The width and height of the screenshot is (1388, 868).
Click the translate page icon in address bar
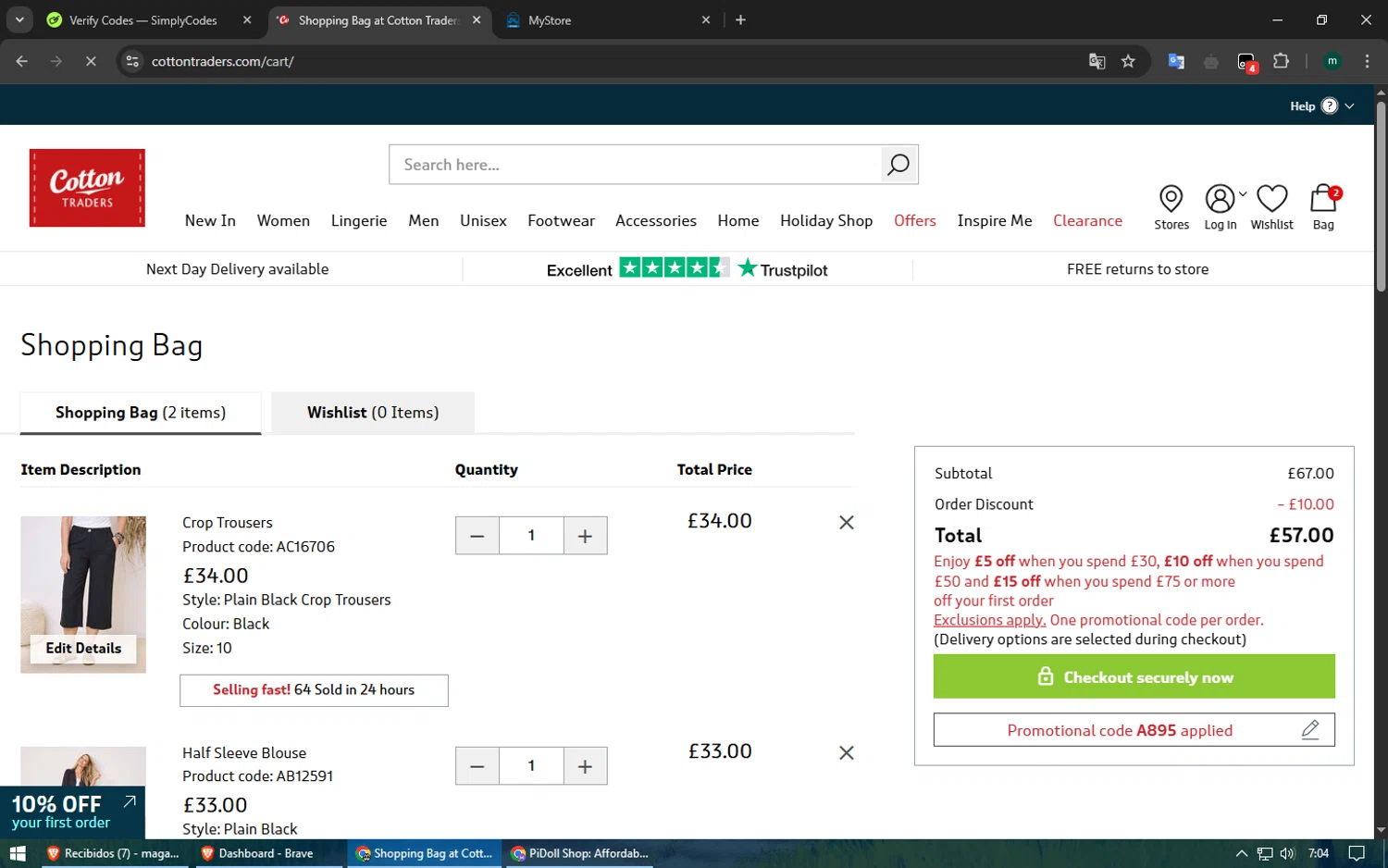click(x=1097, y=61)
